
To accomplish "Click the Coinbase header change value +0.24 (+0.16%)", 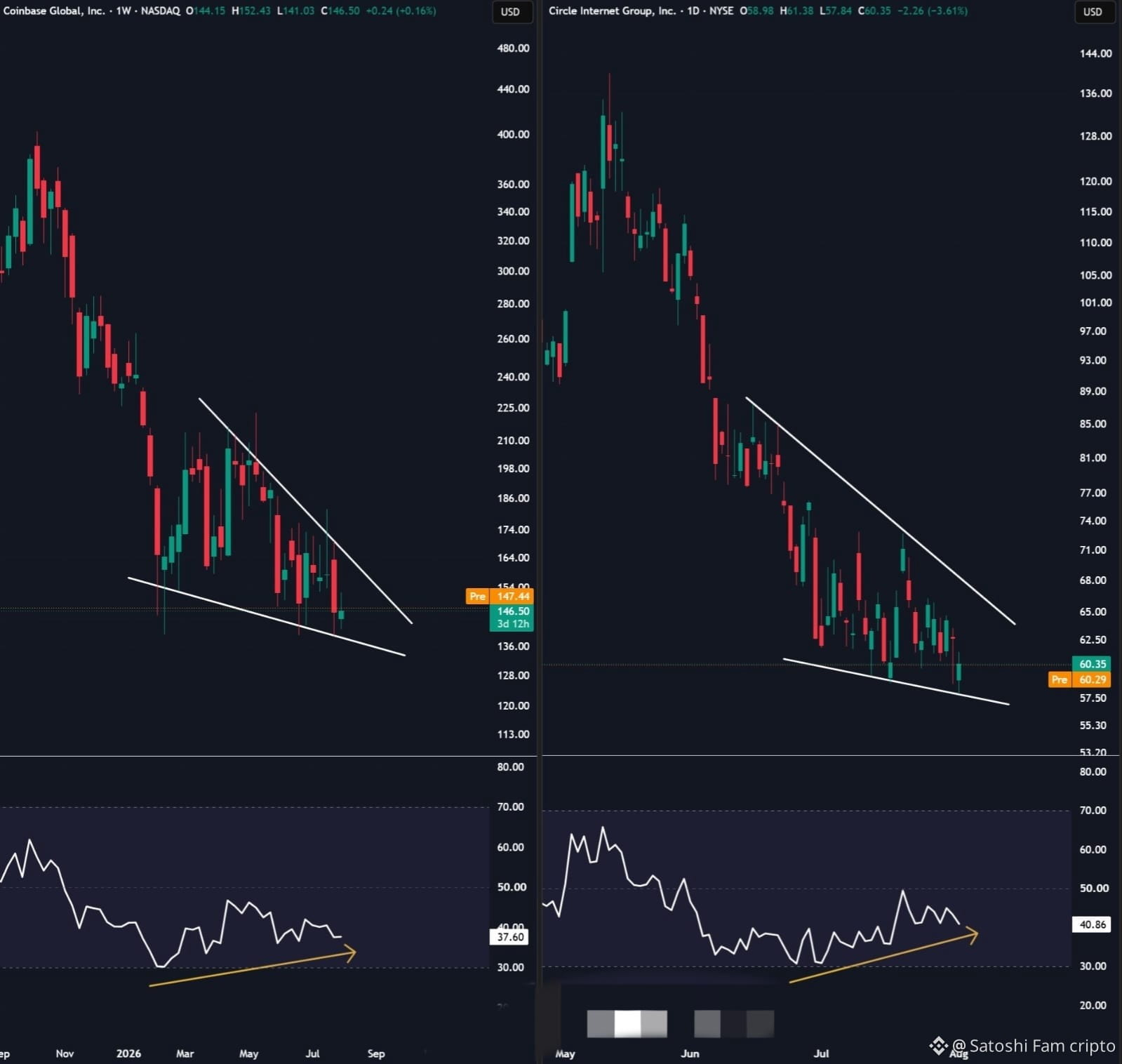I will pyautogui.click(x=401, y=11).
